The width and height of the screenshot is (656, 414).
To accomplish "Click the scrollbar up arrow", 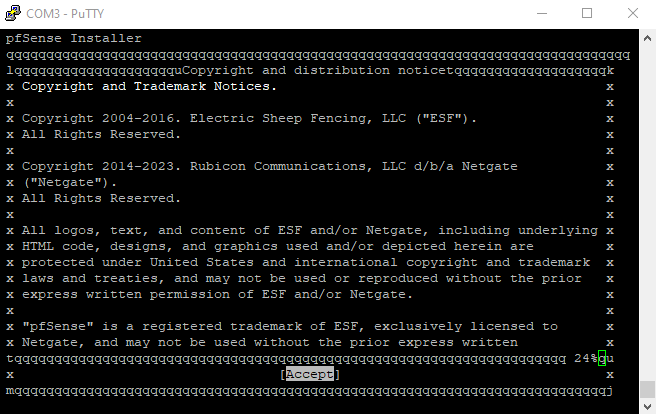I will click(x=647, y=38).
